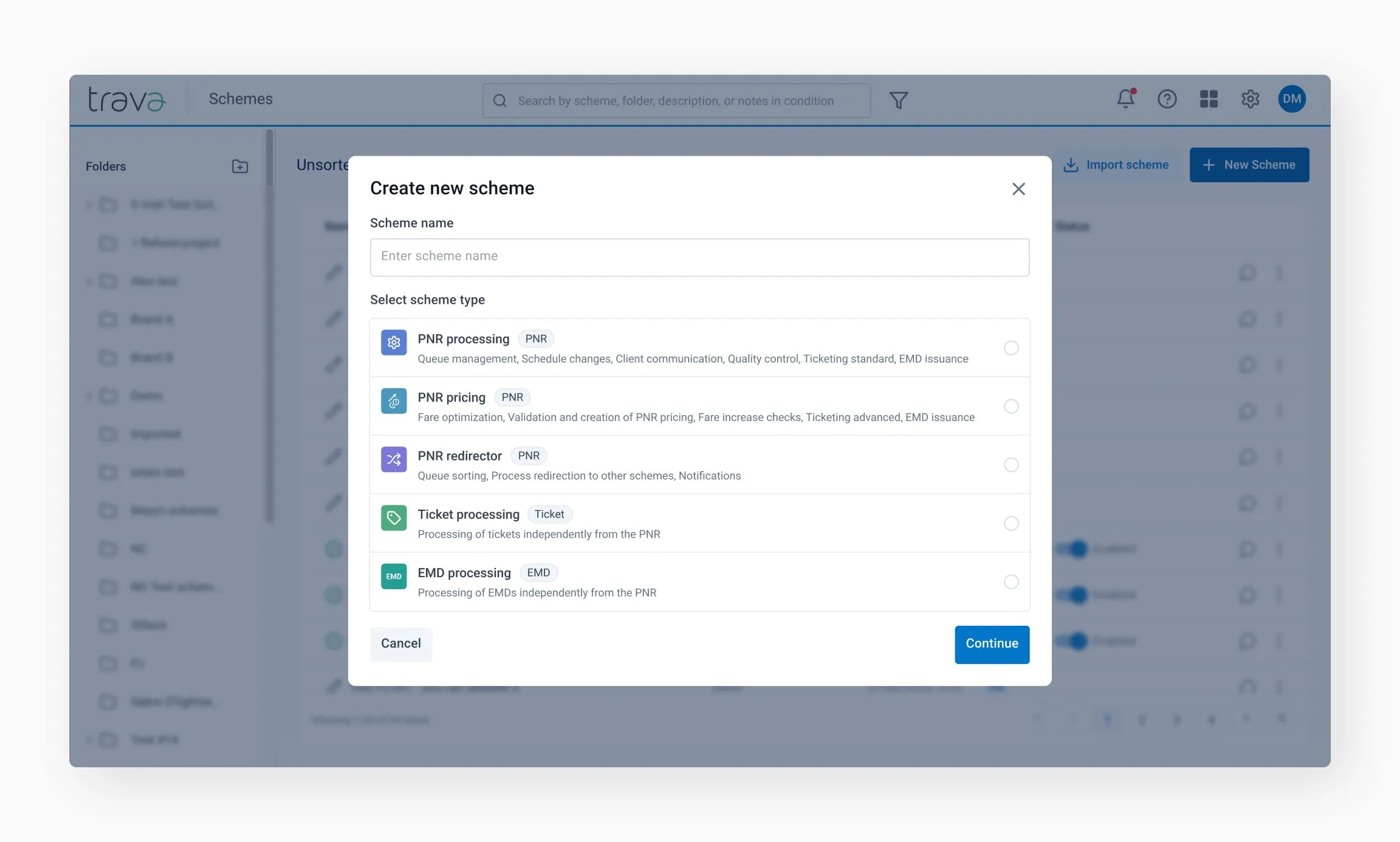Viewport: 1400px width, 842px height.
Task: Click add new folder icon
Action: pyautogui.click(x=240, y=166)
